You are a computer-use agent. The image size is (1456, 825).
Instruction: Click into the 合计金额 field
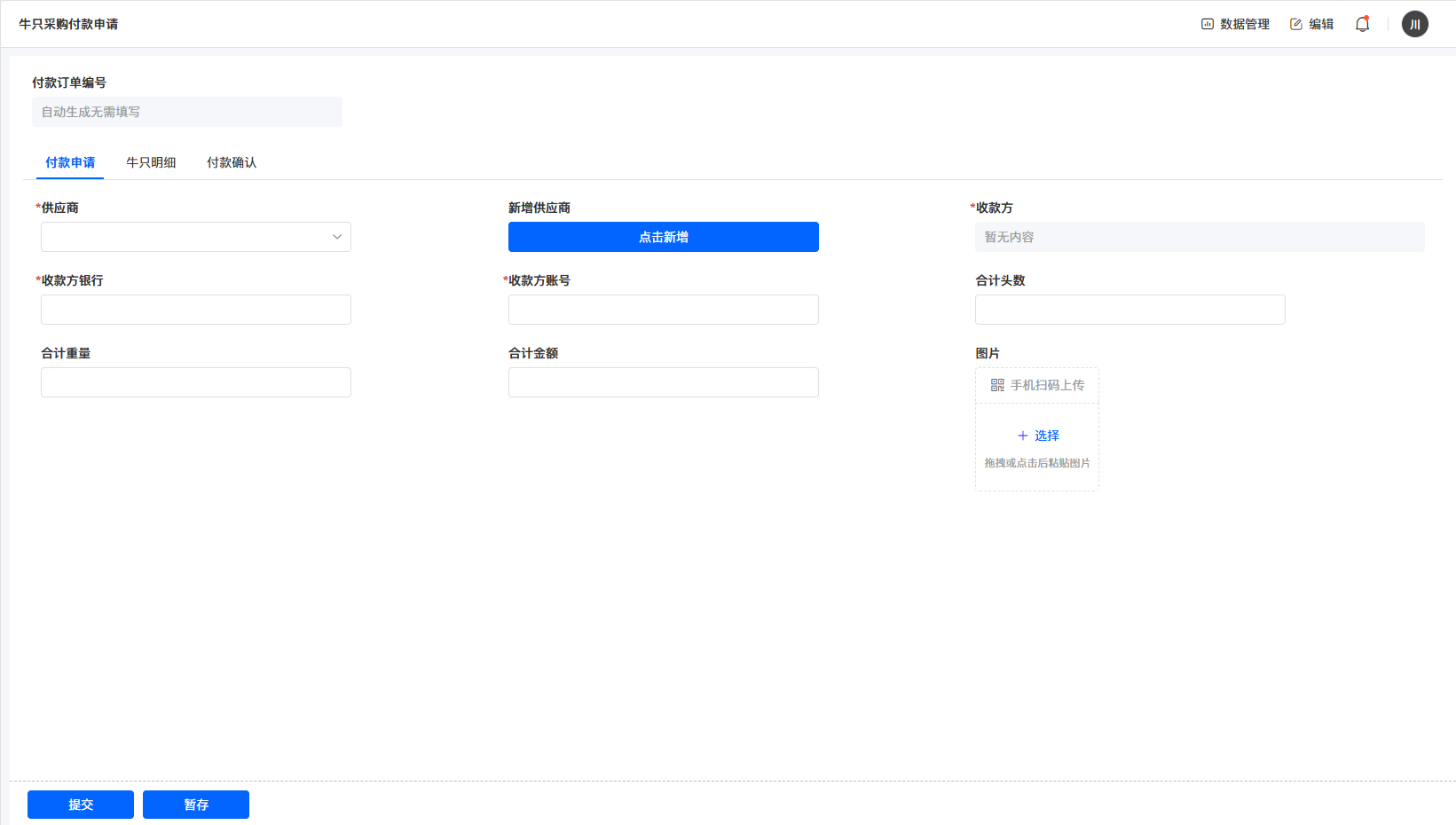663,382
